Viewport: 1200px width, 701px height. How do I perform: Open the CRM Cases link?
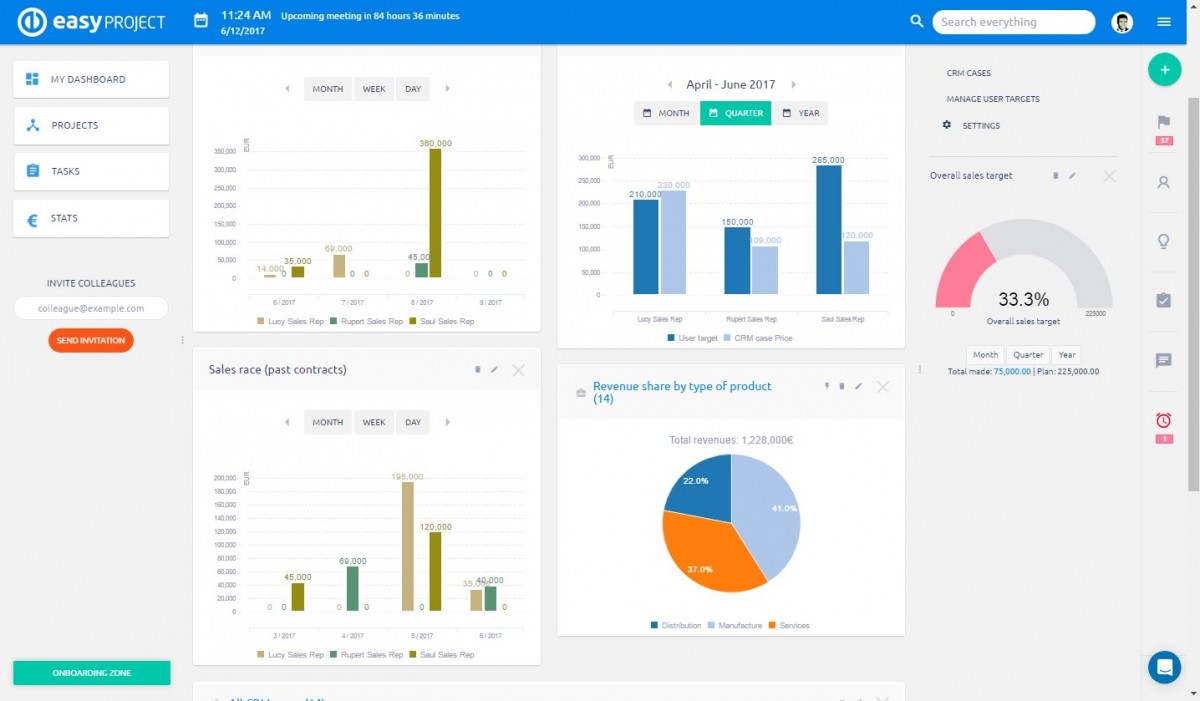pyautogui.click(x=968, y=73)
